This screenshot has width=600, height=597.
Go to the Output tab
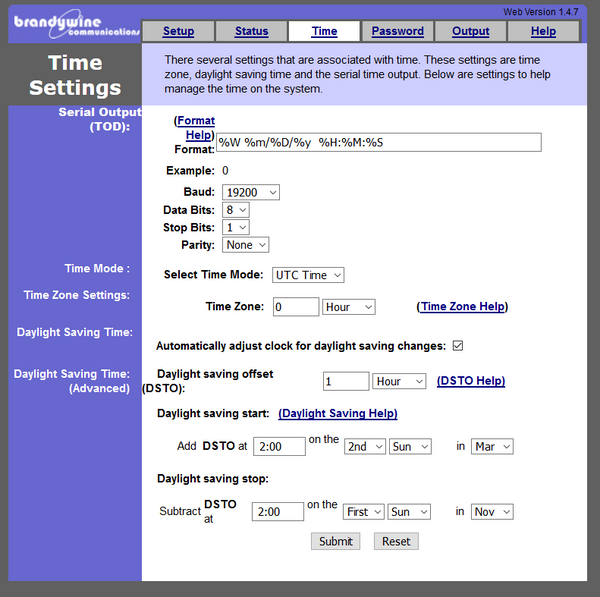point(471,31)
